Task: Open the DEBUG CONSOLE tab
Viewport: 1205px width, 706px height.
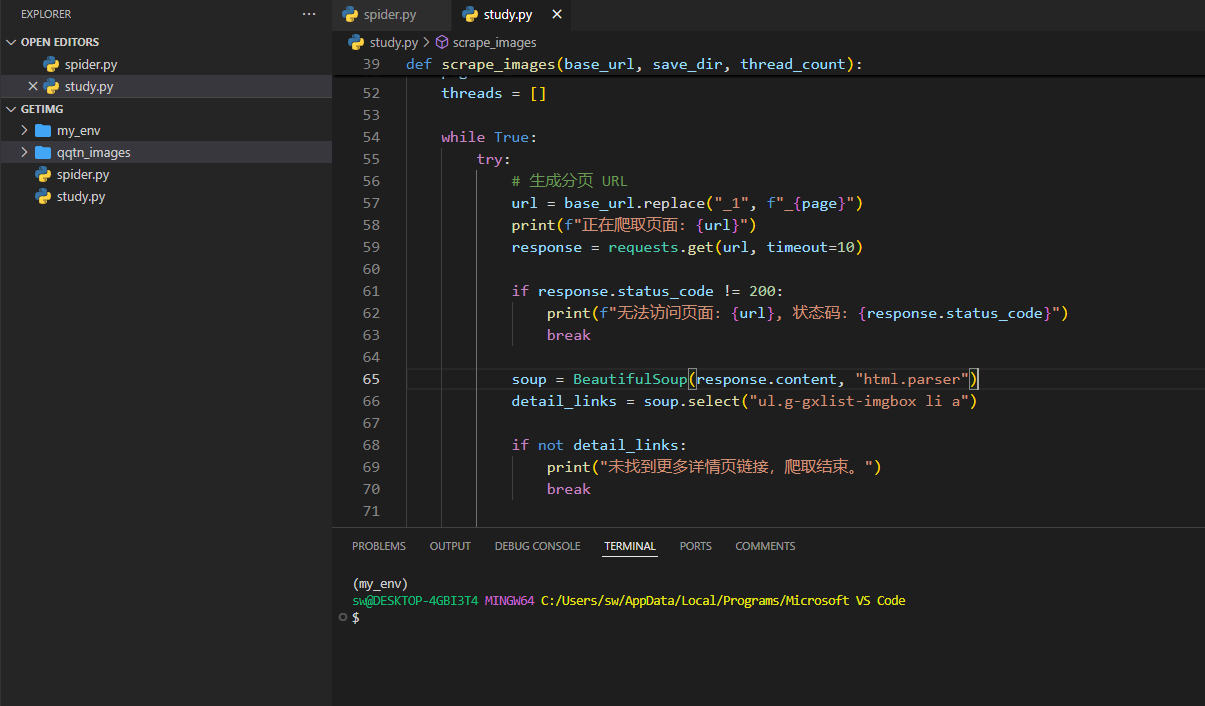Action: (x=537, y=546)
